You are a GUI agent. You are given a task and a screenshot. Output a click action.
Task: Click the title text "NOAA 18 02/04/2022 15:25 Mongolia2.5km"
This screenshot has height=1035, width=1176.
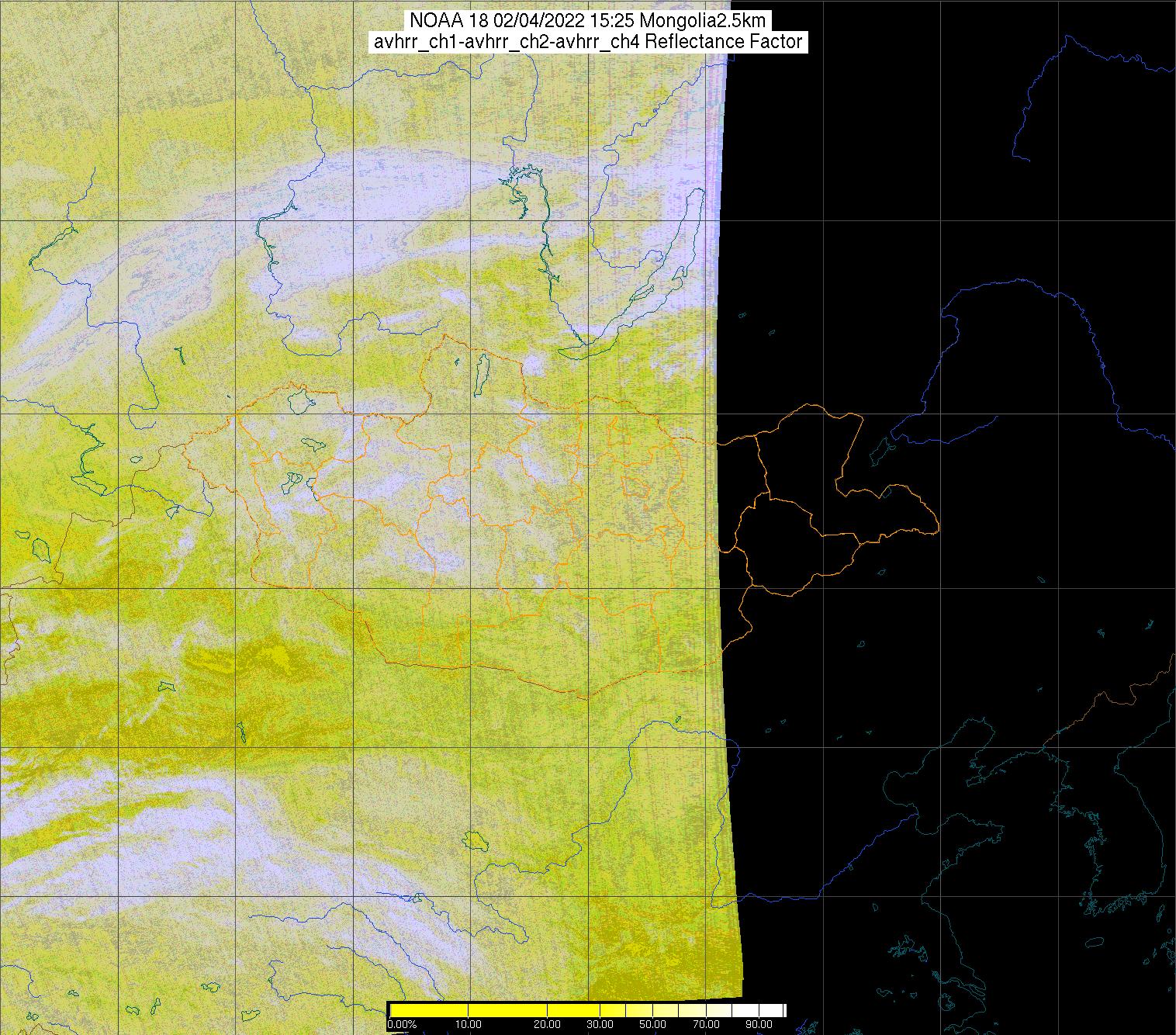click(x=588, y=21)
